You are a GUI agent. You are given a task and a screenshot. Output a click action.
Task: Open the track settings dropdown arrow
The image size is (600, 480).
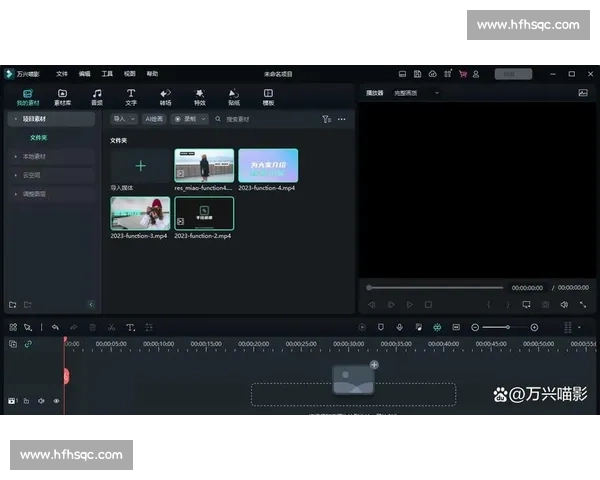[579, 327]
